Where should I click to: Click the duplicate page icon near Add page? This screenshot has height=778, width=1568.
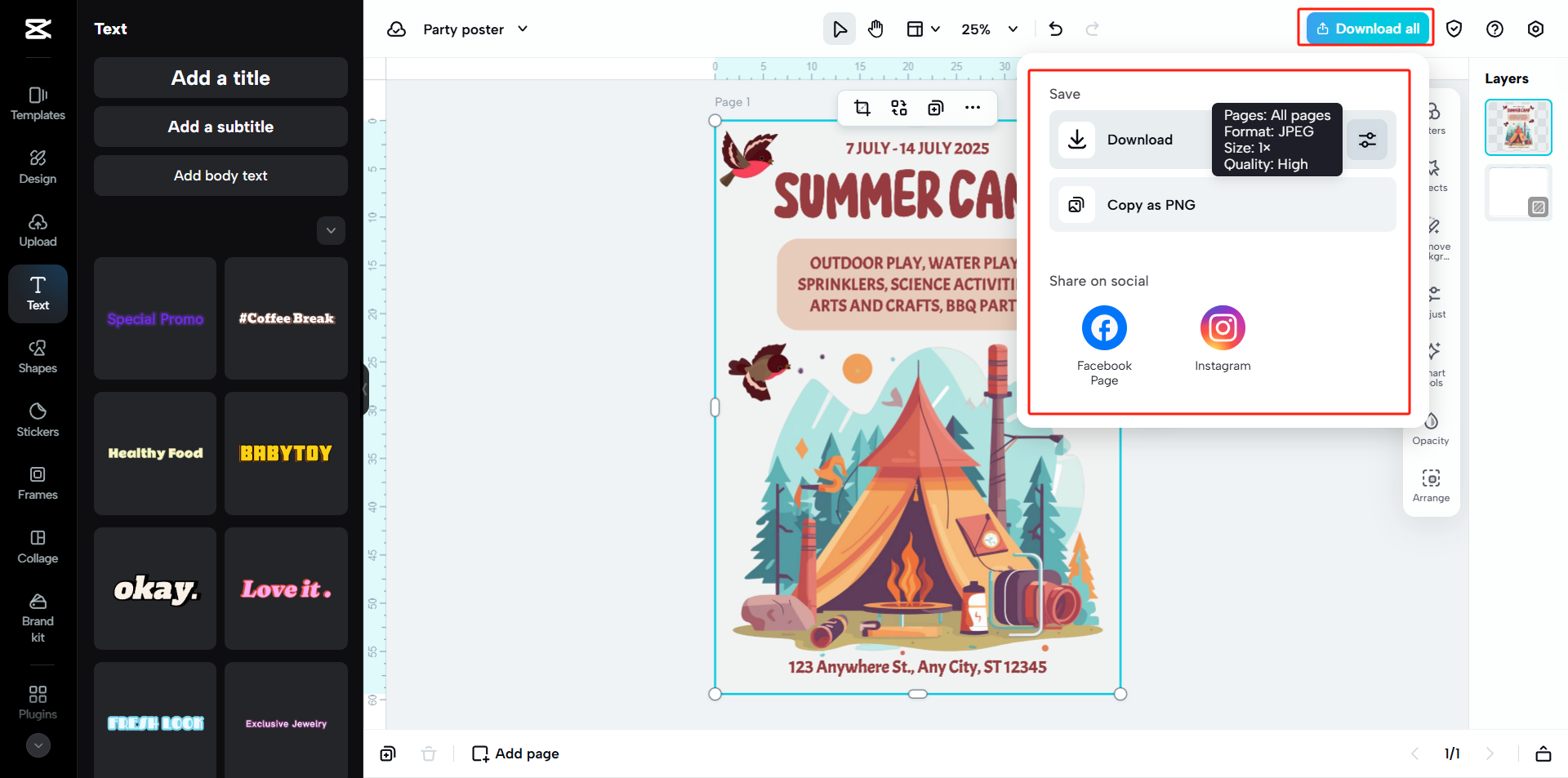click(x=387, y=754)
